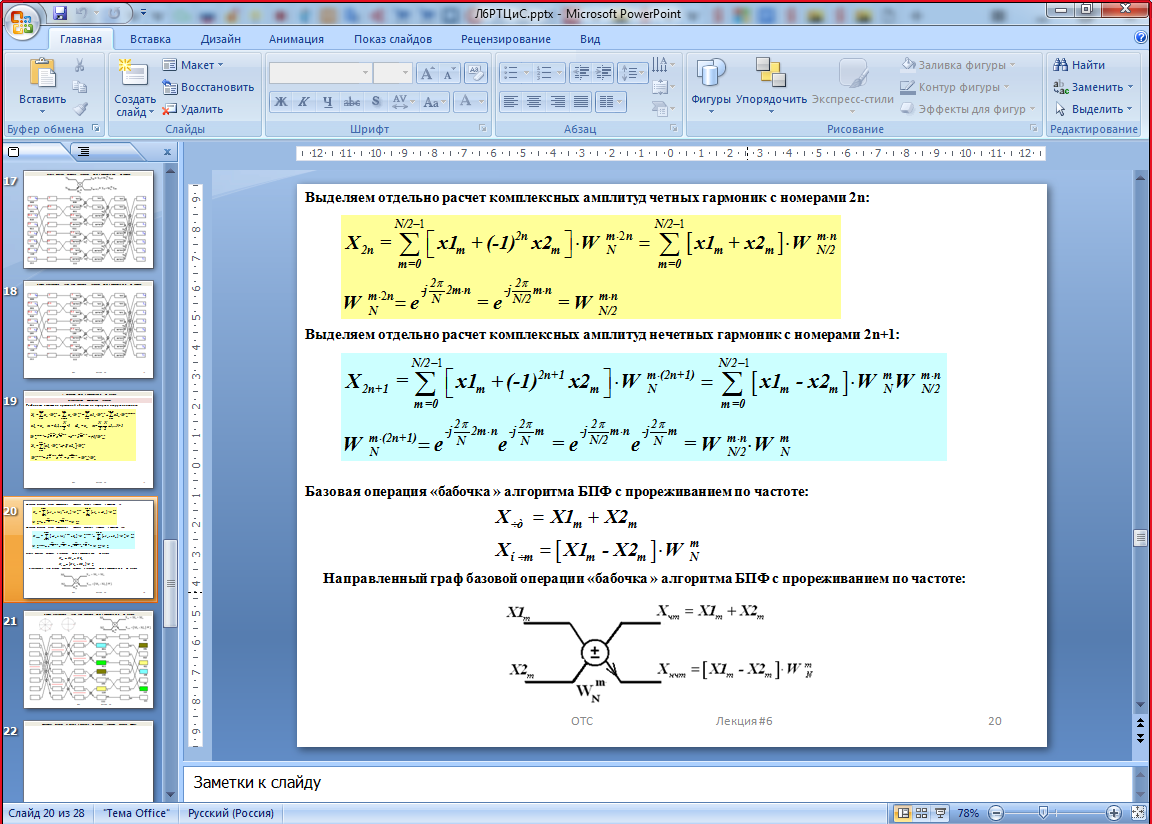Image resolution: width=1152 pixels, height=824 pixels.
Task: Open the Вставка ribbon tab
Action: point(150,39)
